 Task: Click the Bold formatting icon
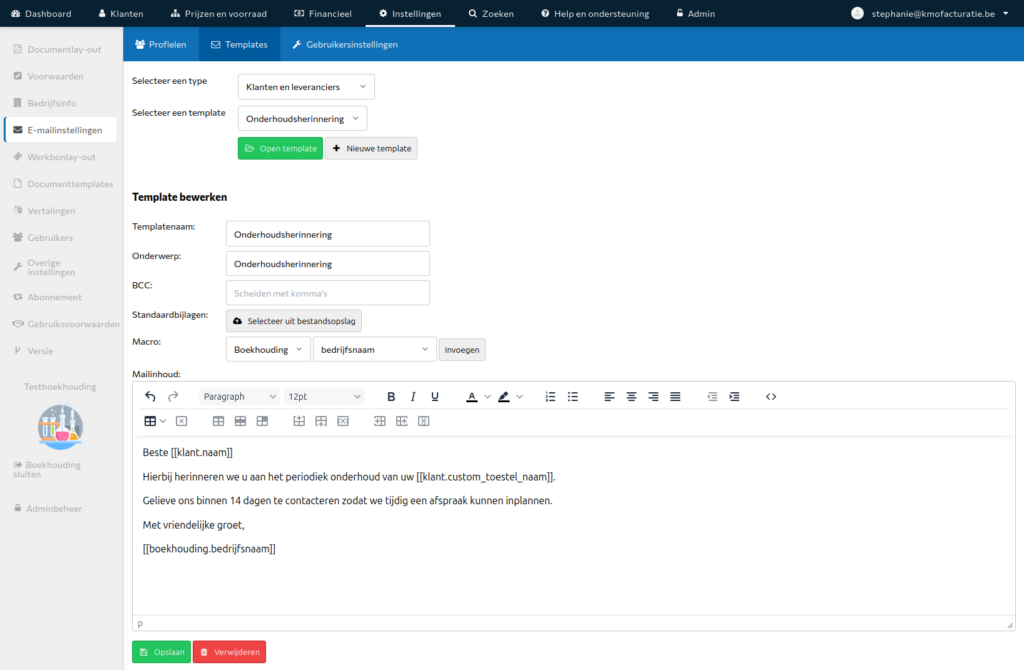[391, 396]
